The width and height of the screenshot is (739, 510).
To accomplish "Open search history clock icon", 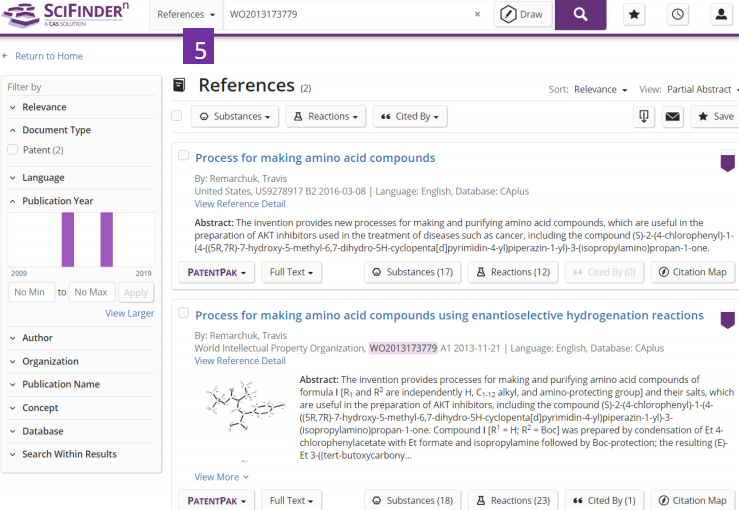I will click(678, 15).
